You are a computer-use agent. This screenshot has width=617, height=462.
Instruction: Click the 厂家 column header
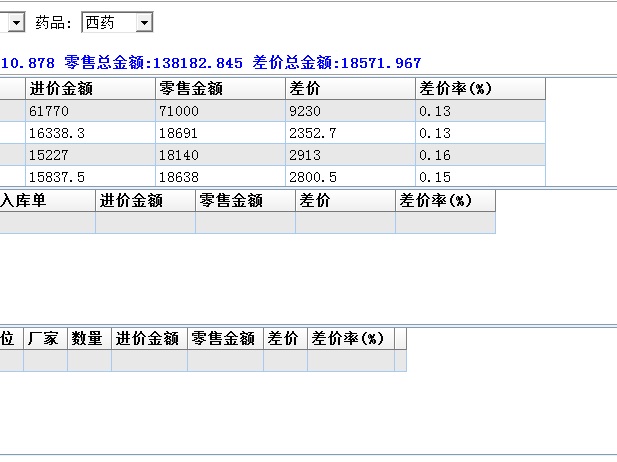coord(46,338)
